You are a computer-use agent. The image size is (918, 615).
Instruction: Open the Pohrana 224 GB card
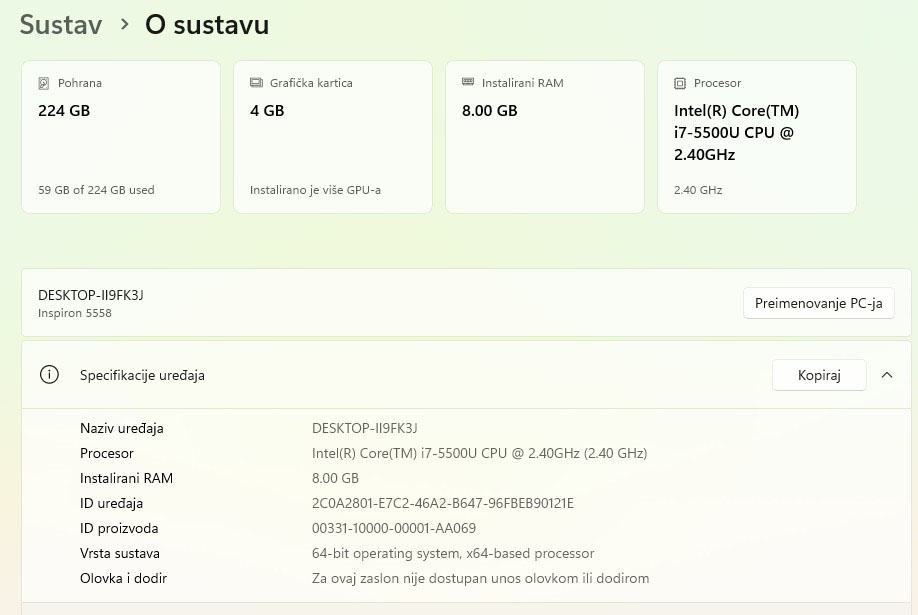(121, 137)
